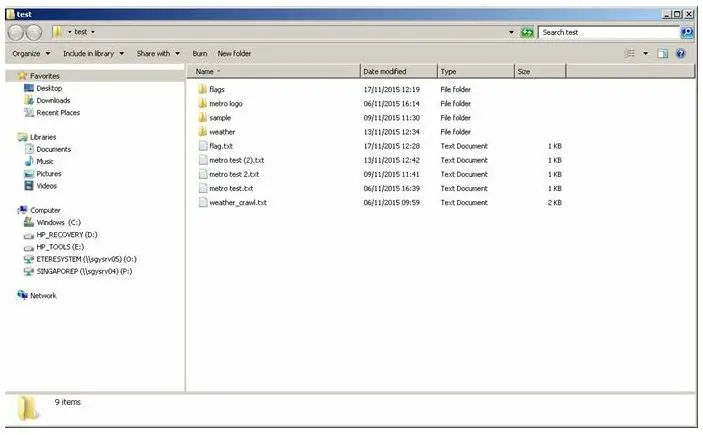703x435 pixels.
Task: Click inside the Search test field
Action: pos(605,32)
